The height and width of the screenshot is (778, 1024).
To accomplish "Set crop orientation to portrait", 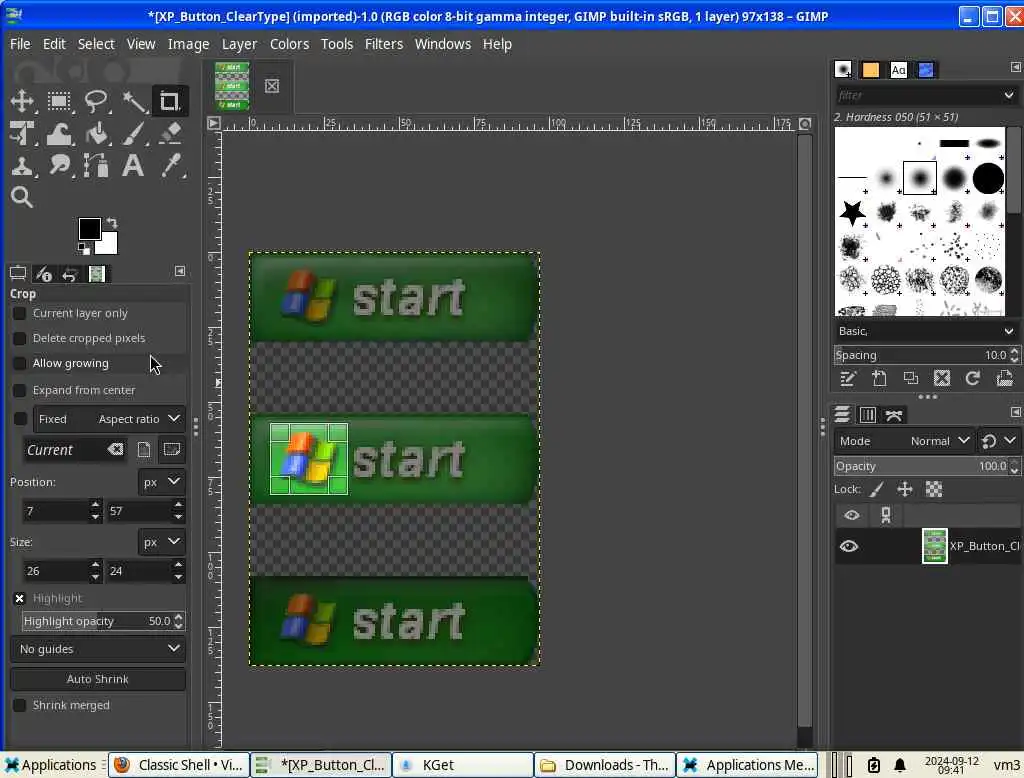I will click(144, 449).
